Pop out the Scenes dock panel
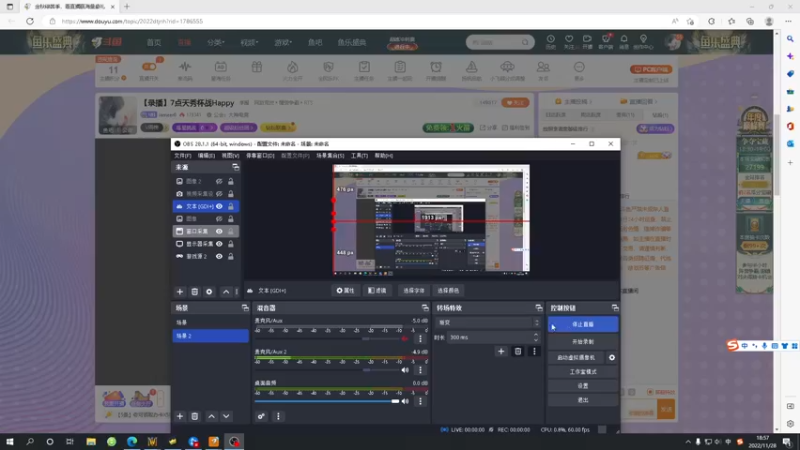Screen dimensions: 800x450 tap(245, 308)
